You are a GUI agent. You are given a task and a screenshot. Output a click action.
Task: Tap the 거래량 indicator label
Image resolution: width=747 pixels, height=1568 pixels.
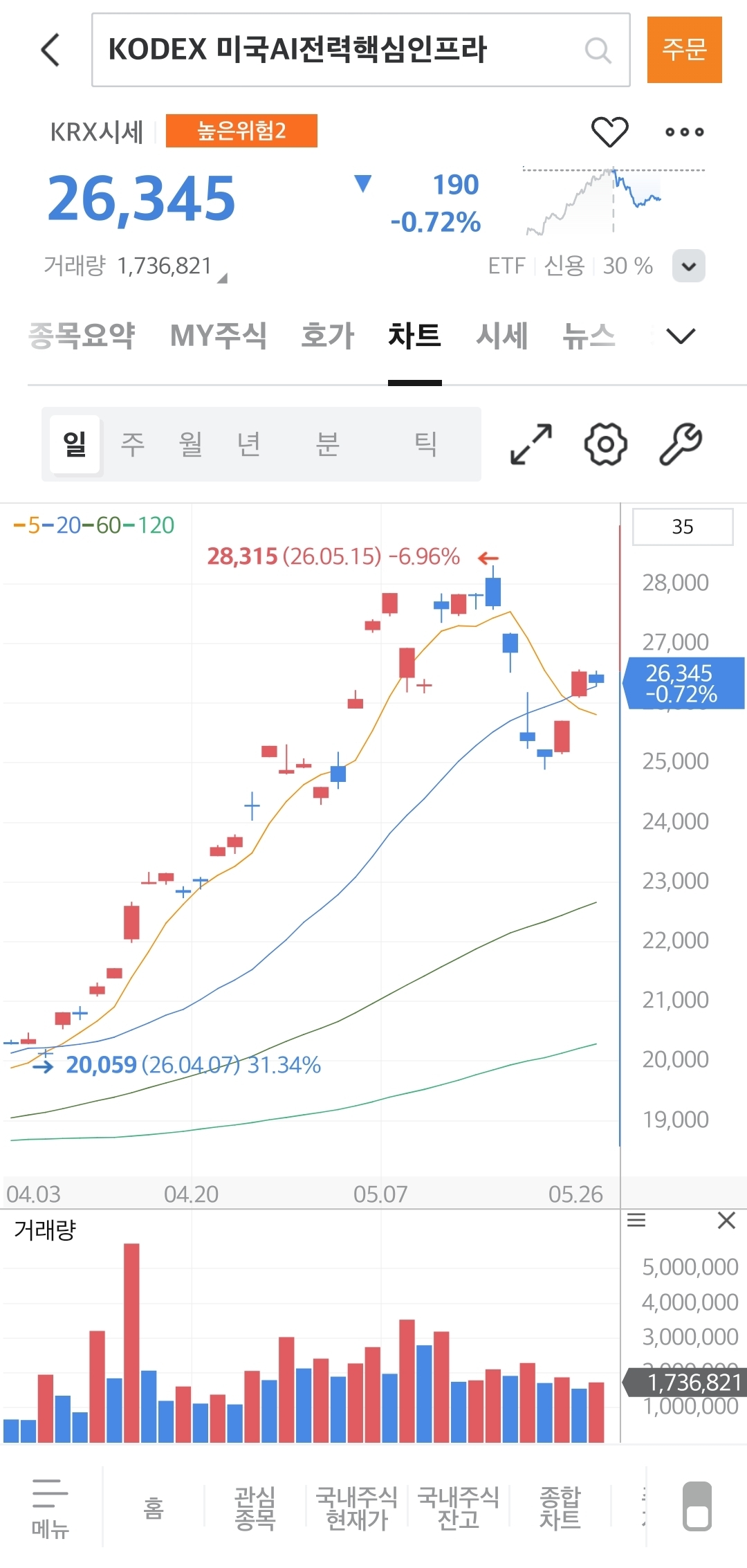tap(45, 1230)
